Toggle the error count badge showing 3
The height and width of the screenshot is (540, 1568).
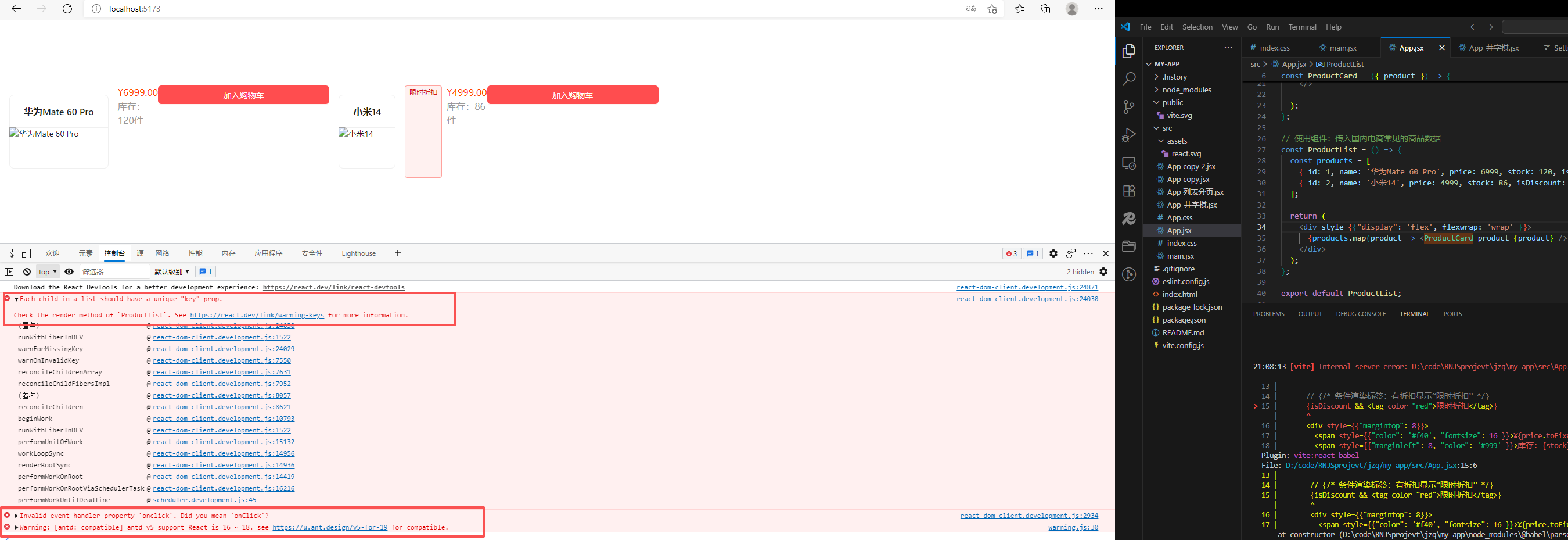(x=1011, y=253)
